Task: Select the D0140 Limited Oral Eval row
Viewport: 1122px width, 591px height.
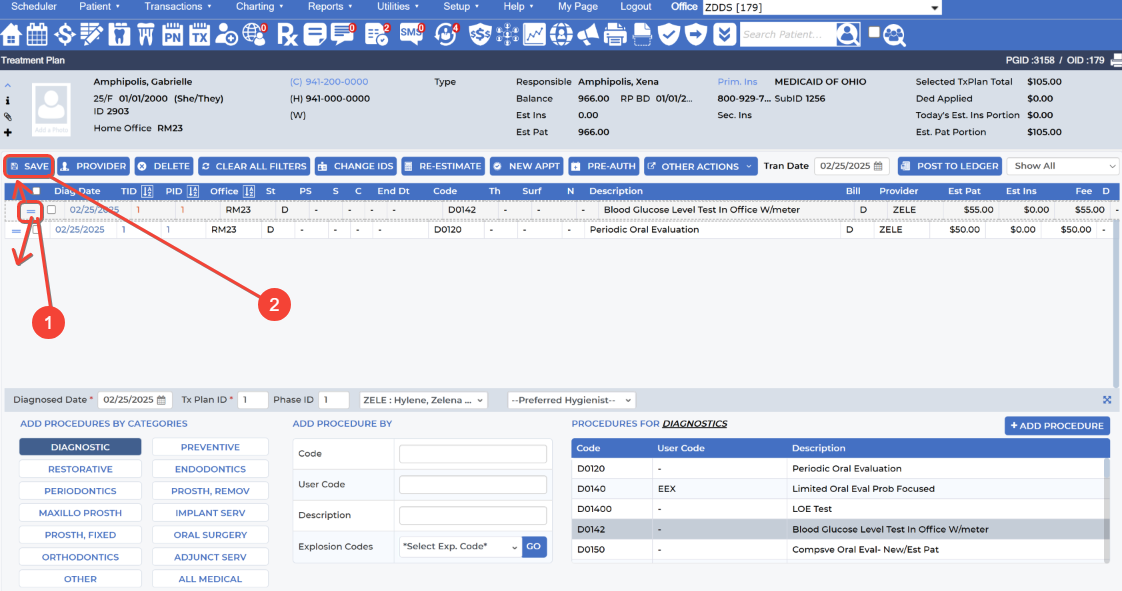Action: point(837,489)
